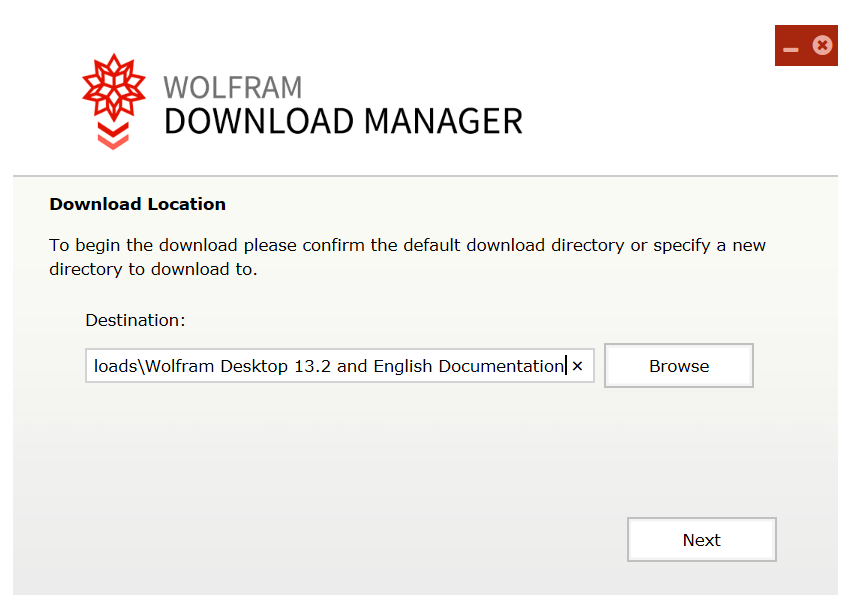Click the "directory to download to." text line
This screenshot has width=849, height=611.
click(x=153, y=270)
